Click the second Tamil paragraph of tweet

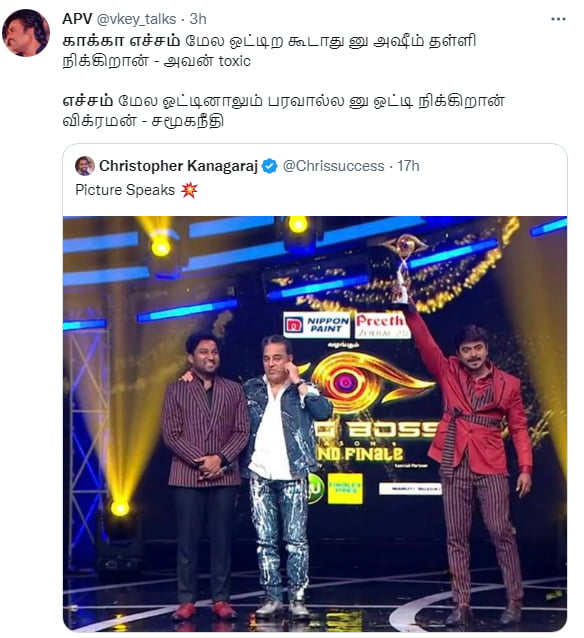pyautogui.click(x=283, y=111)
